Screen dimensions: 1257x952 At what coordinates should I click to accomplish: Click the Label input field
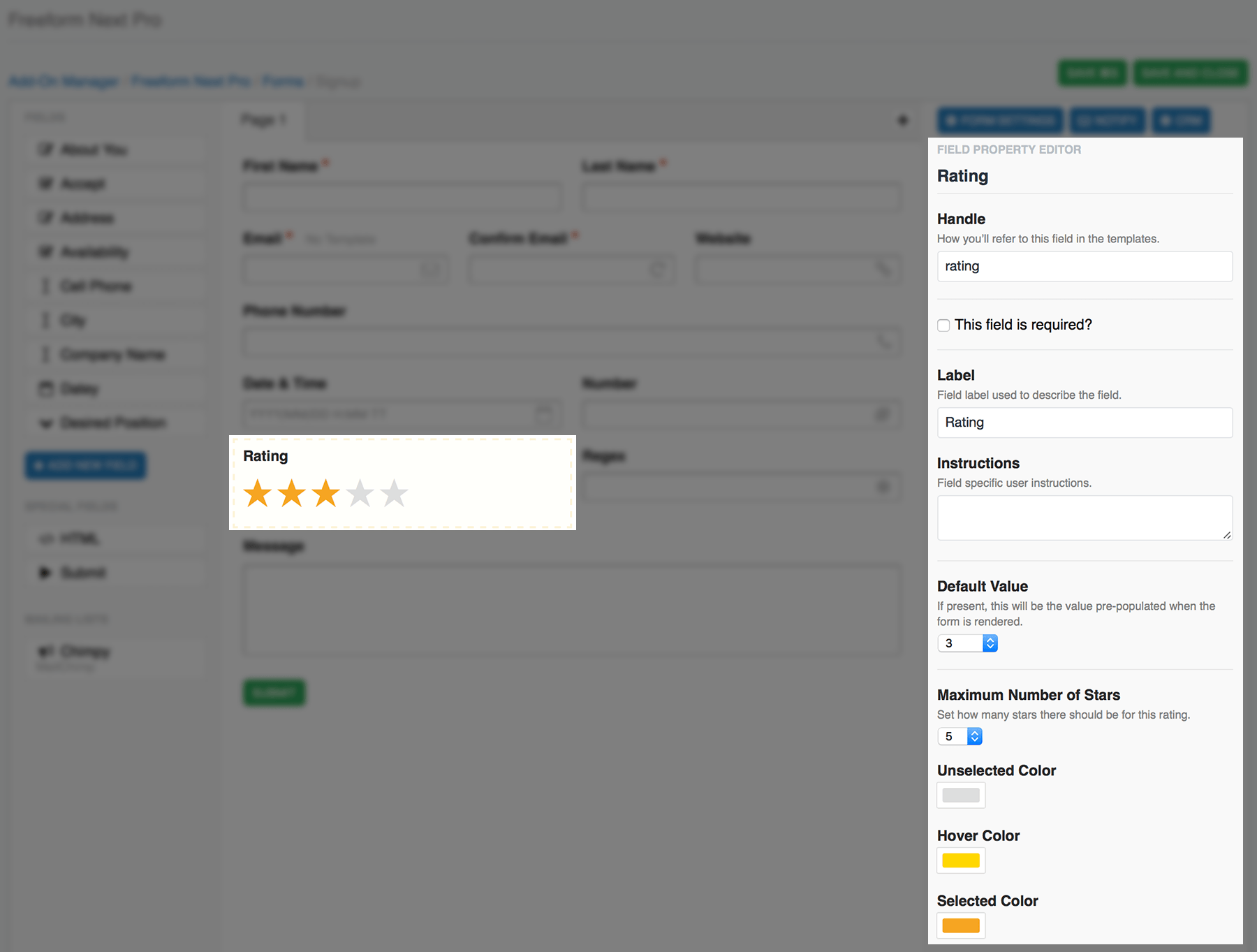[x=1085, y=423]
